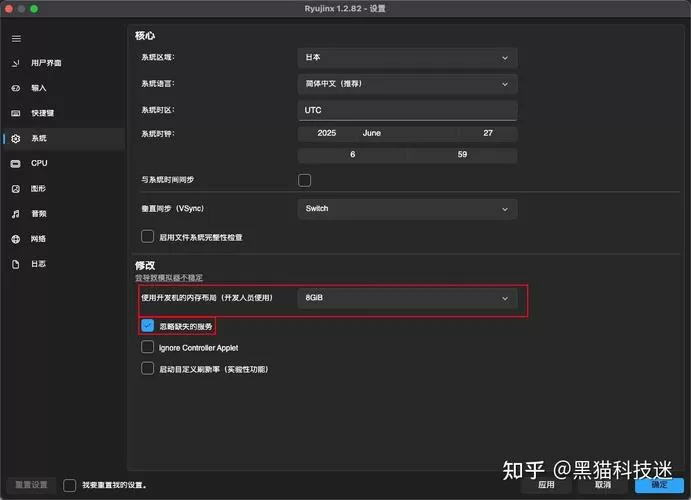Enable 启动自定义刷新率 checkbox

coord(147,368)
